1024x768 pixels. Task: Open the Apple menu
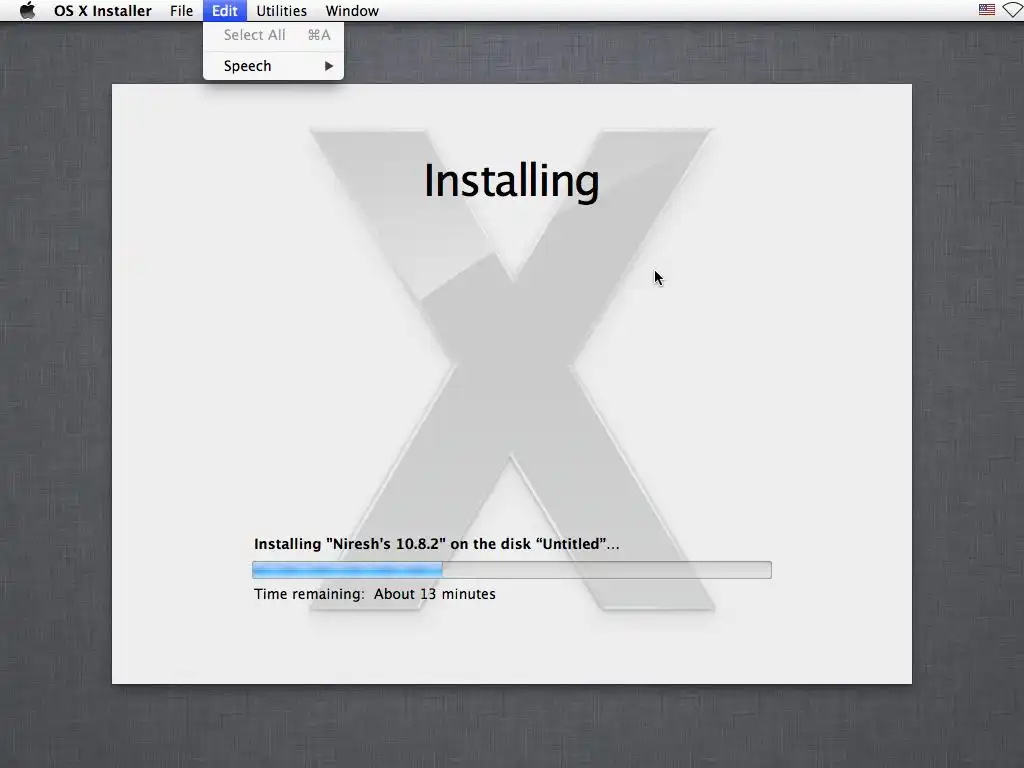27,10
